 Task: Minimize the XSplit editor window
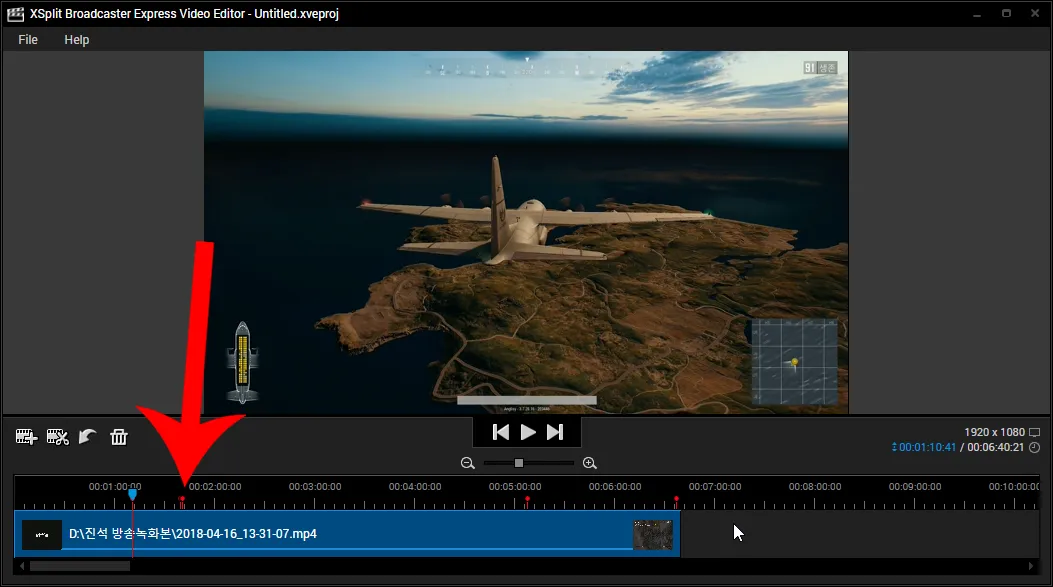[977, 13]
